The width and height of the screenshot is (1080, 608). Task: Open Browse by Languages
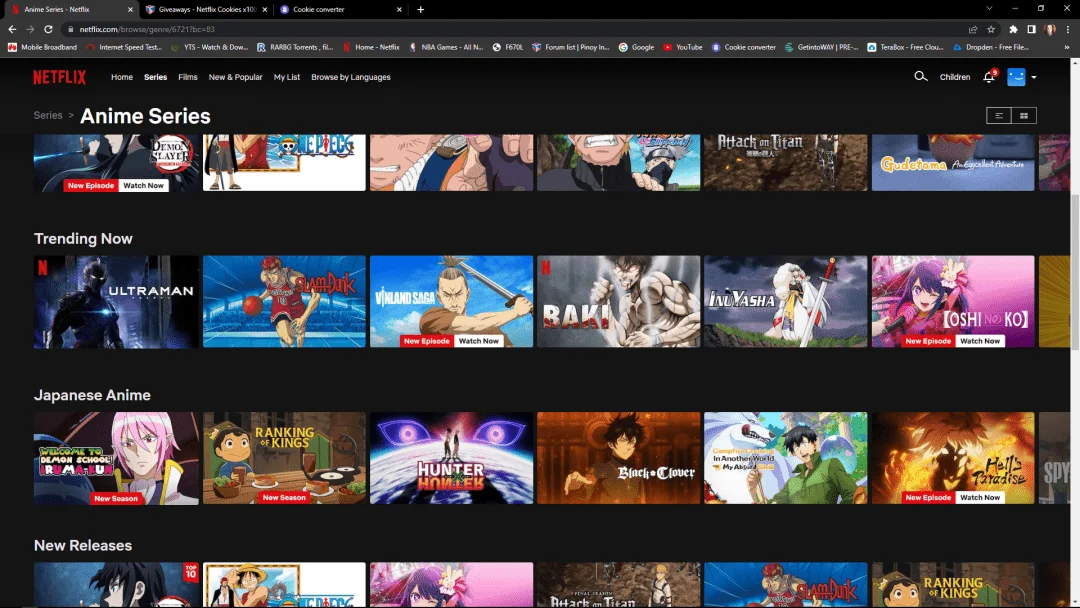point(351,77)
